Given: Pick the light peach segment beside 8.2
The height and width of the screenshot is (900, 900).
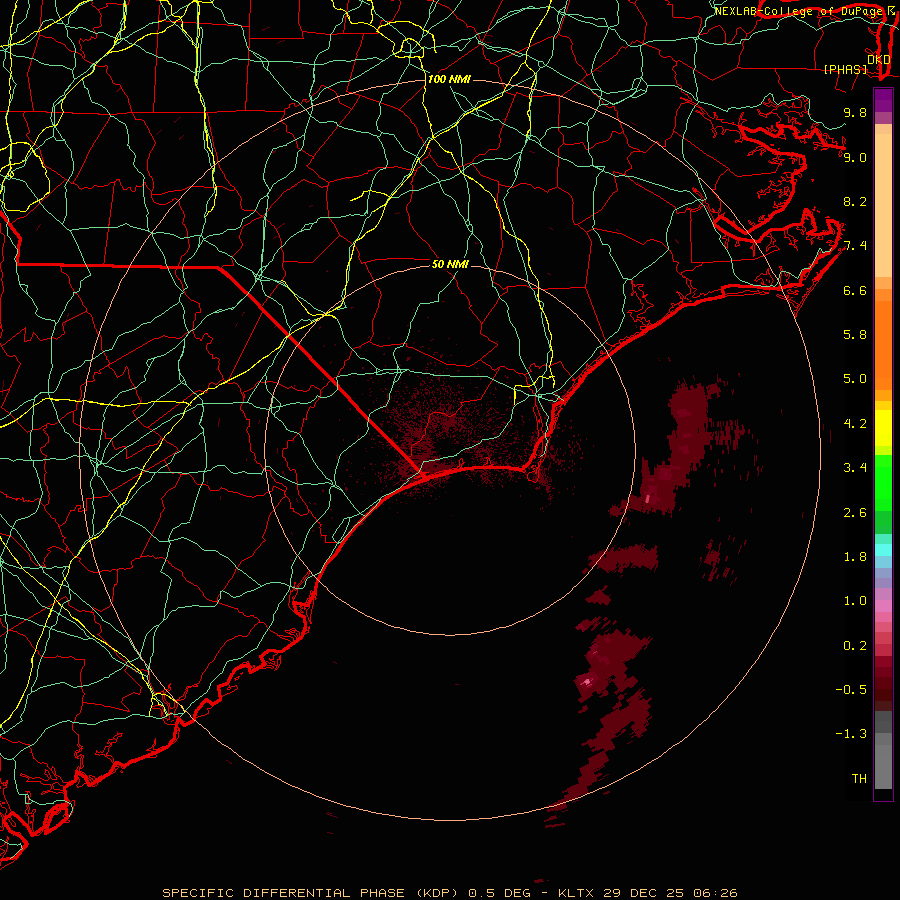Looking at the screenshot, I should (883, 205).
